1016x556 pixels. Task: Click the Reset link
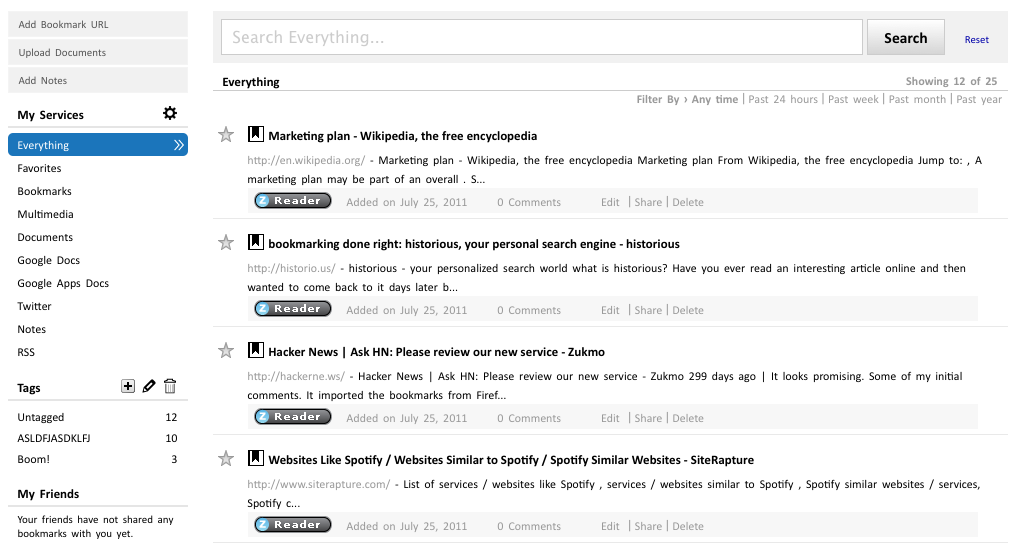pyautogui.click(x=976, y=40)
